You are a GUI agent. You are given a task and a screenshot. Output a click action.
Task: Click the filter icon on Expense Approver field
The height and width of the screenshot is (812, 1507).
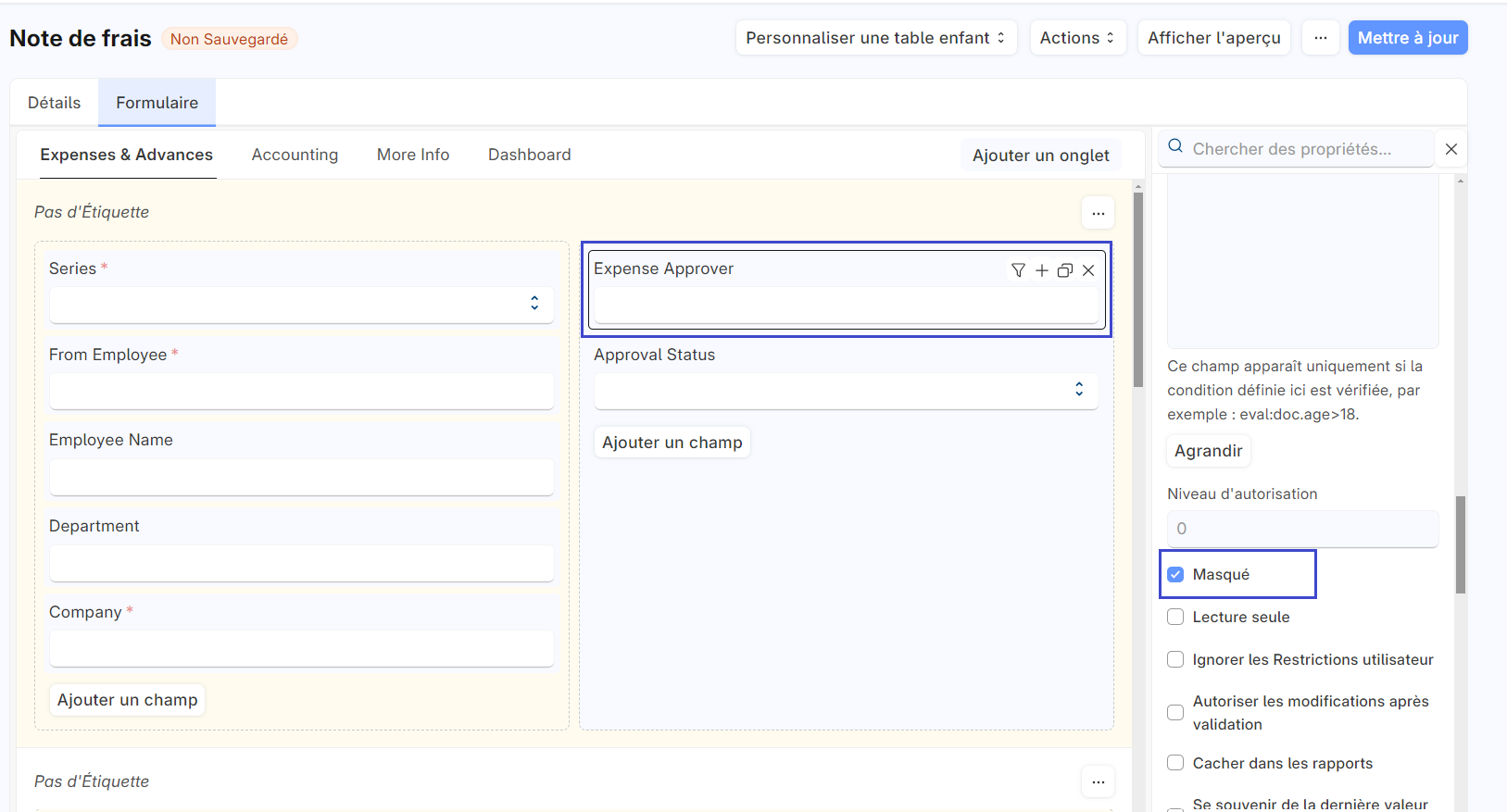[1018, 270]
